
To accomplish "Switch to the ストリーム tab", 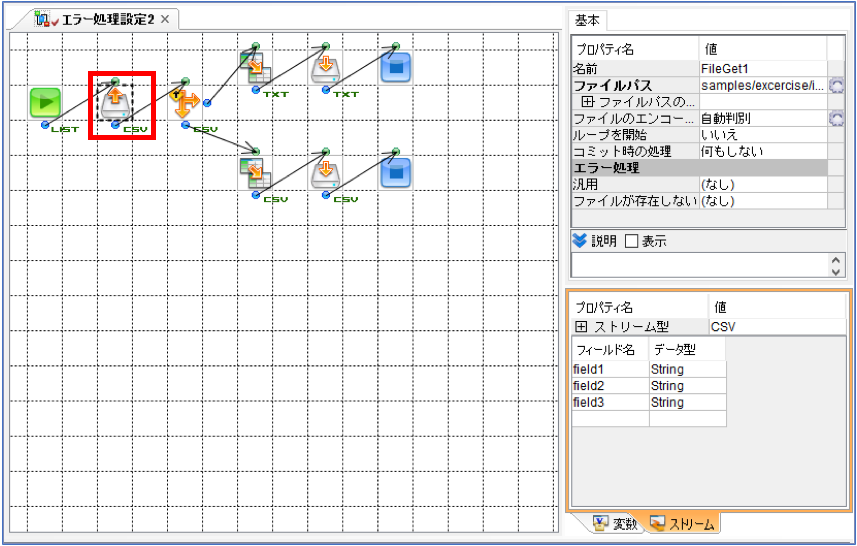I will [682, 524].
